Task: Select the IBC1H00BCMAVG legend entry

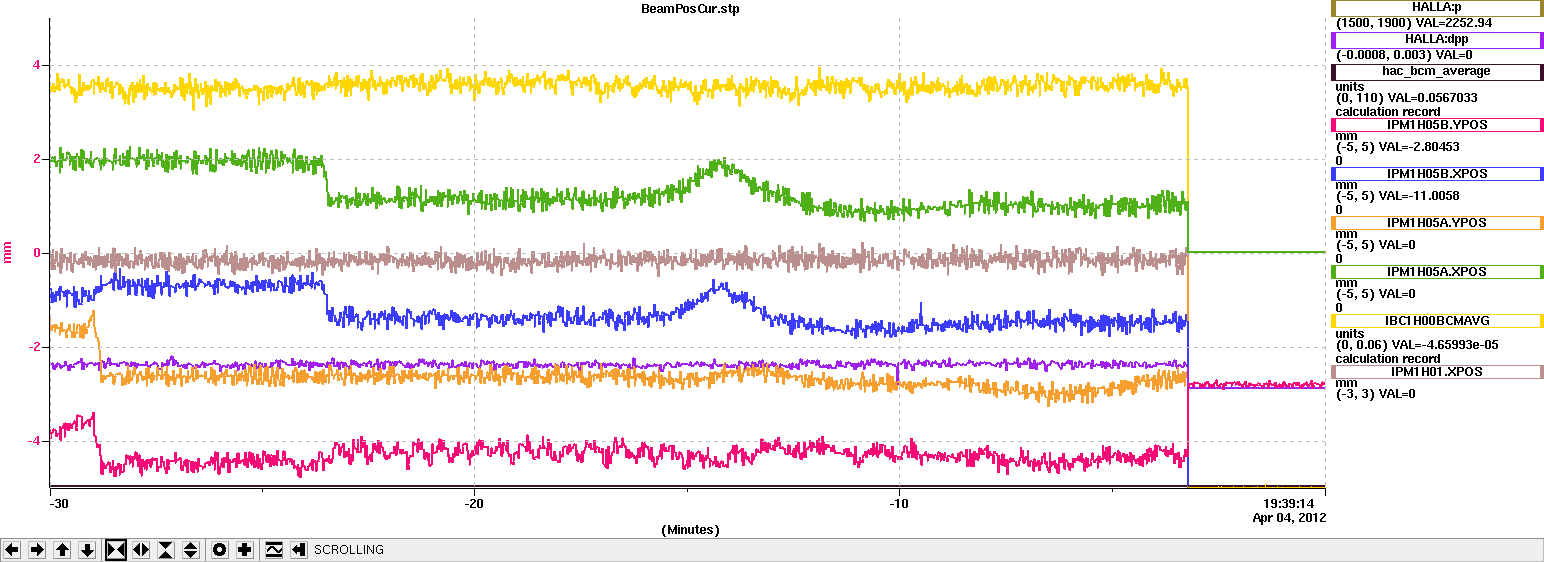Action: point(1436,321)
